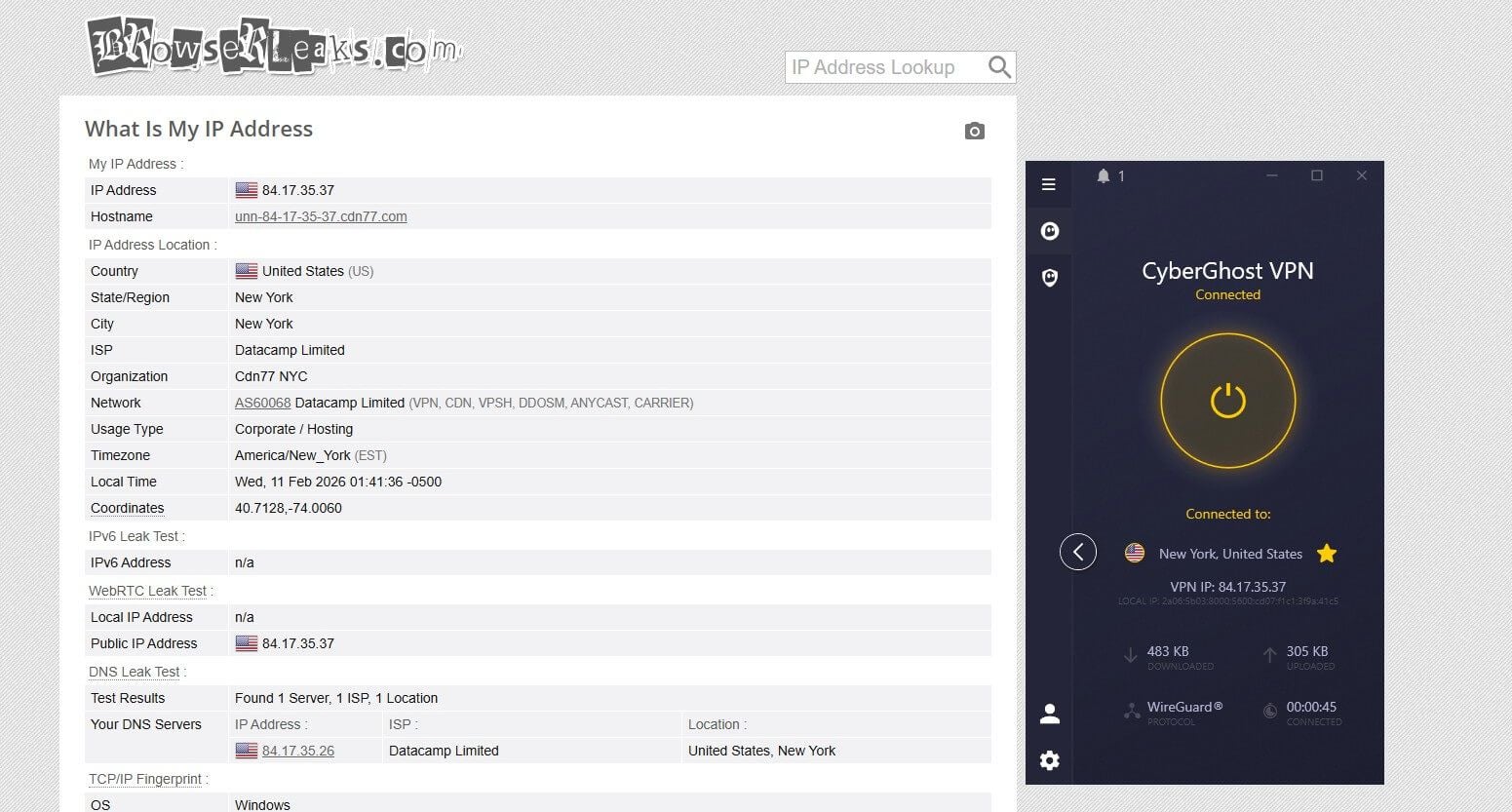Click the Local IP Address n/a value
This screenshot has height=812, width=1512.
pyautogui.click(x=245, y=617)
